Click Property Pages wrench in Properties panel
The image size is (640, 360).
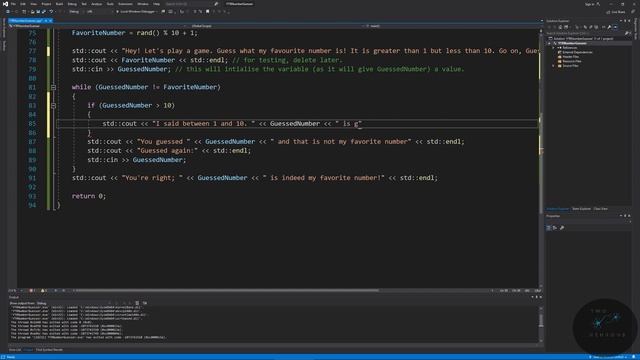pyautogui.click(x=562, y=228)
